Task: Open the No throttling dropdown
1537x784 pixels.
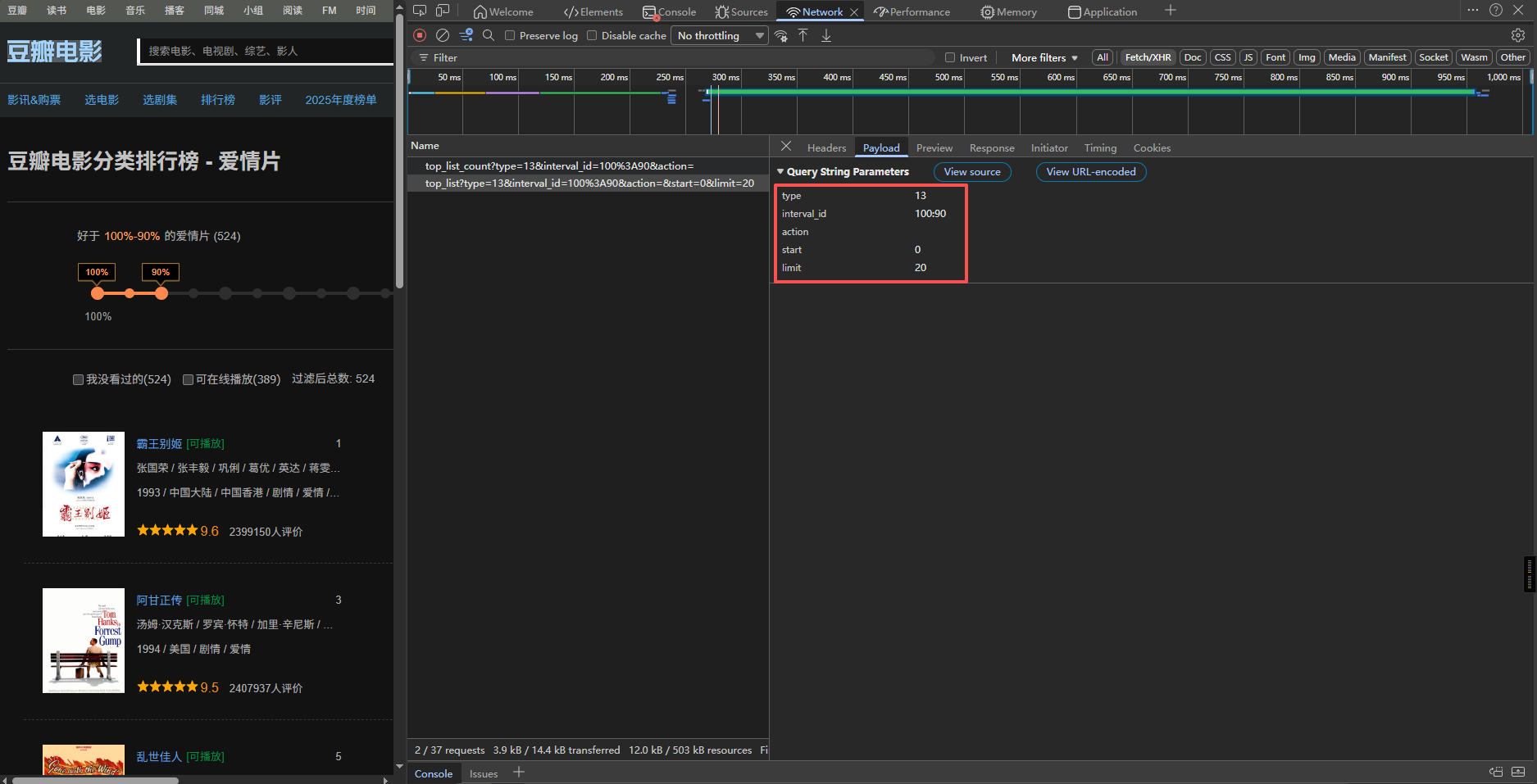Action: pos(721,35)
